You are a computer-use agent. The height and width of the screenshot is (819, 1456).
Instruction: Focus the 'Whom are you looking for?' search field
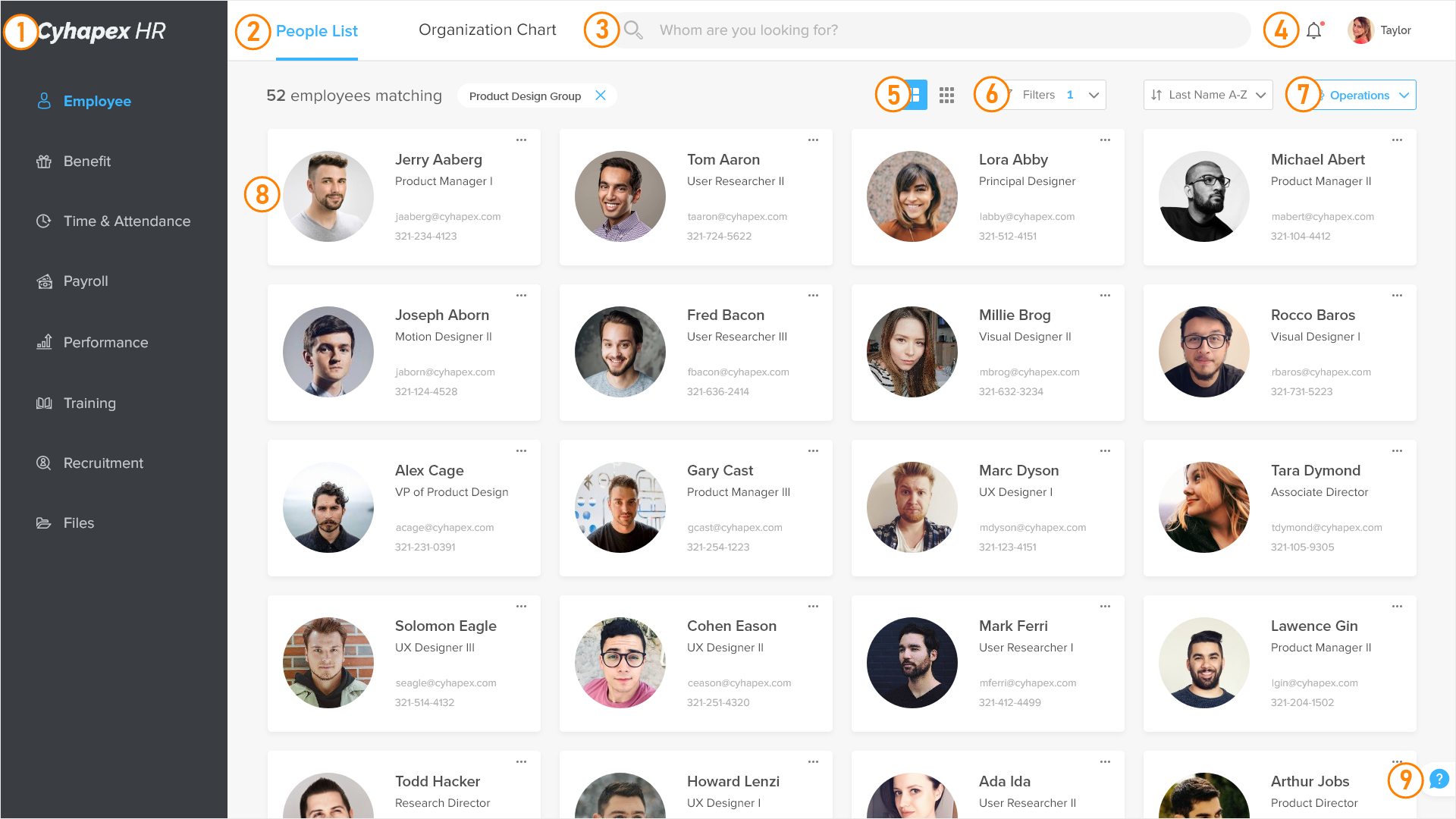933,30
